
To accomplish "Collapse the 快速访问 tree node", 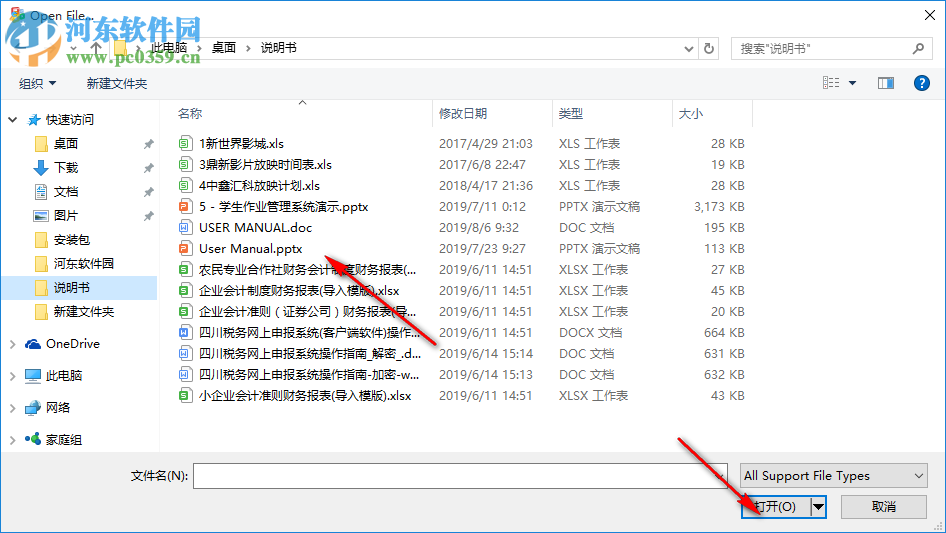I will click(x=13, y=120).
